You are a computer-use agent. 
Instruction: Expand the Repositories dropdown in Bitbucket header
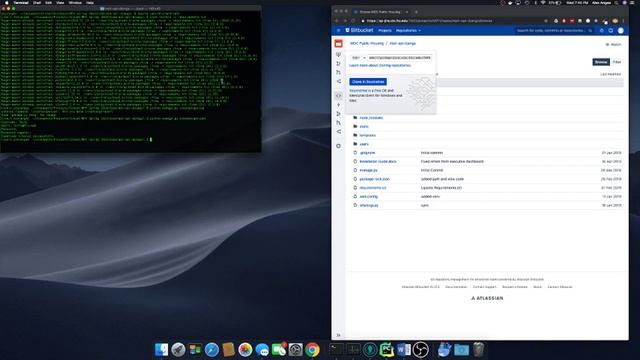pyautogui.click(x=408, y=31)
